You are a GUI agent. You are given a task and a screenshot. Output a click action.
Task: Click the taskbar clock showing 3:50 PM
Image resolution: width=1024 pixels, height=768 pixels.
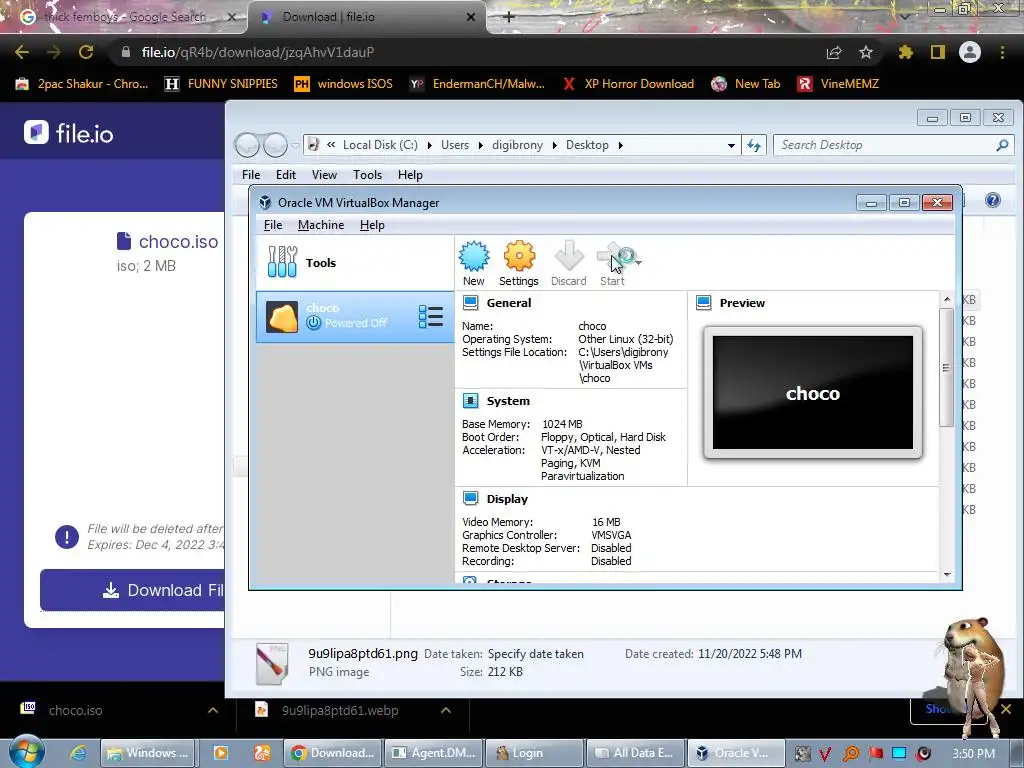(973, 754)
